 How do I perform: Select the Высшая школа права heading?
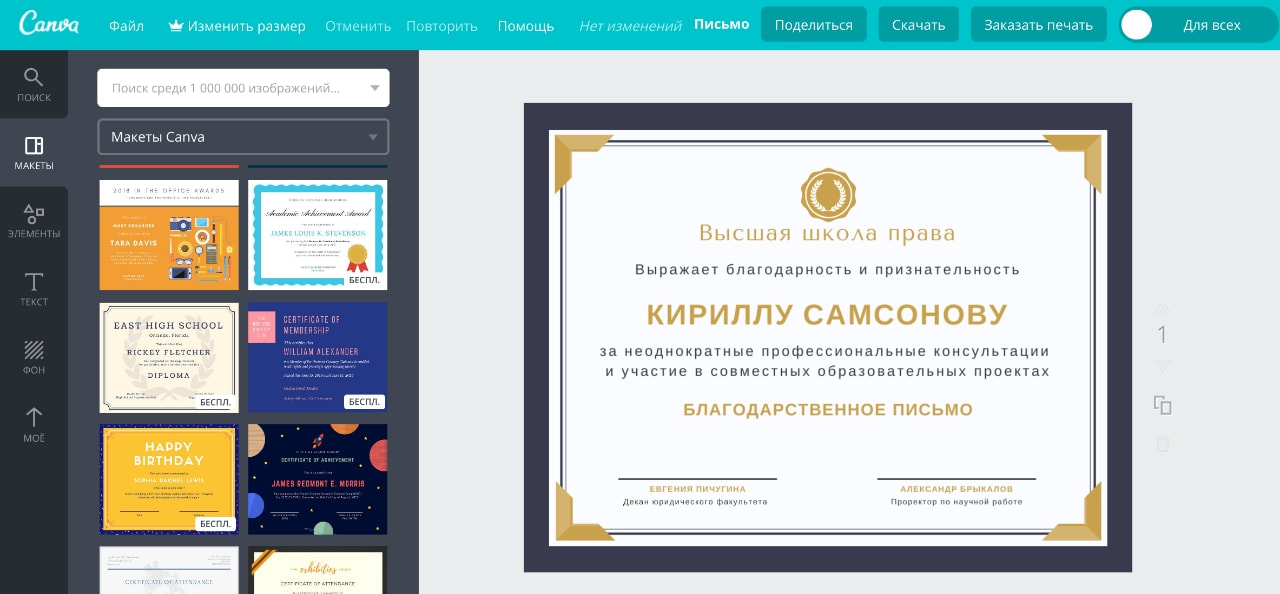click(x=827, y=234)
